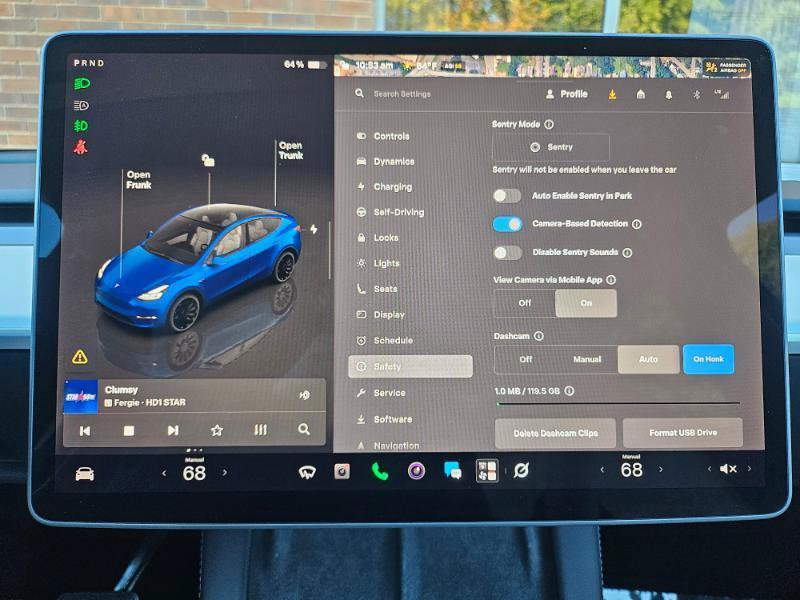Tap the charge port lightning icon beside car
The width and height of the screenshot is (800, 600).
313,230
